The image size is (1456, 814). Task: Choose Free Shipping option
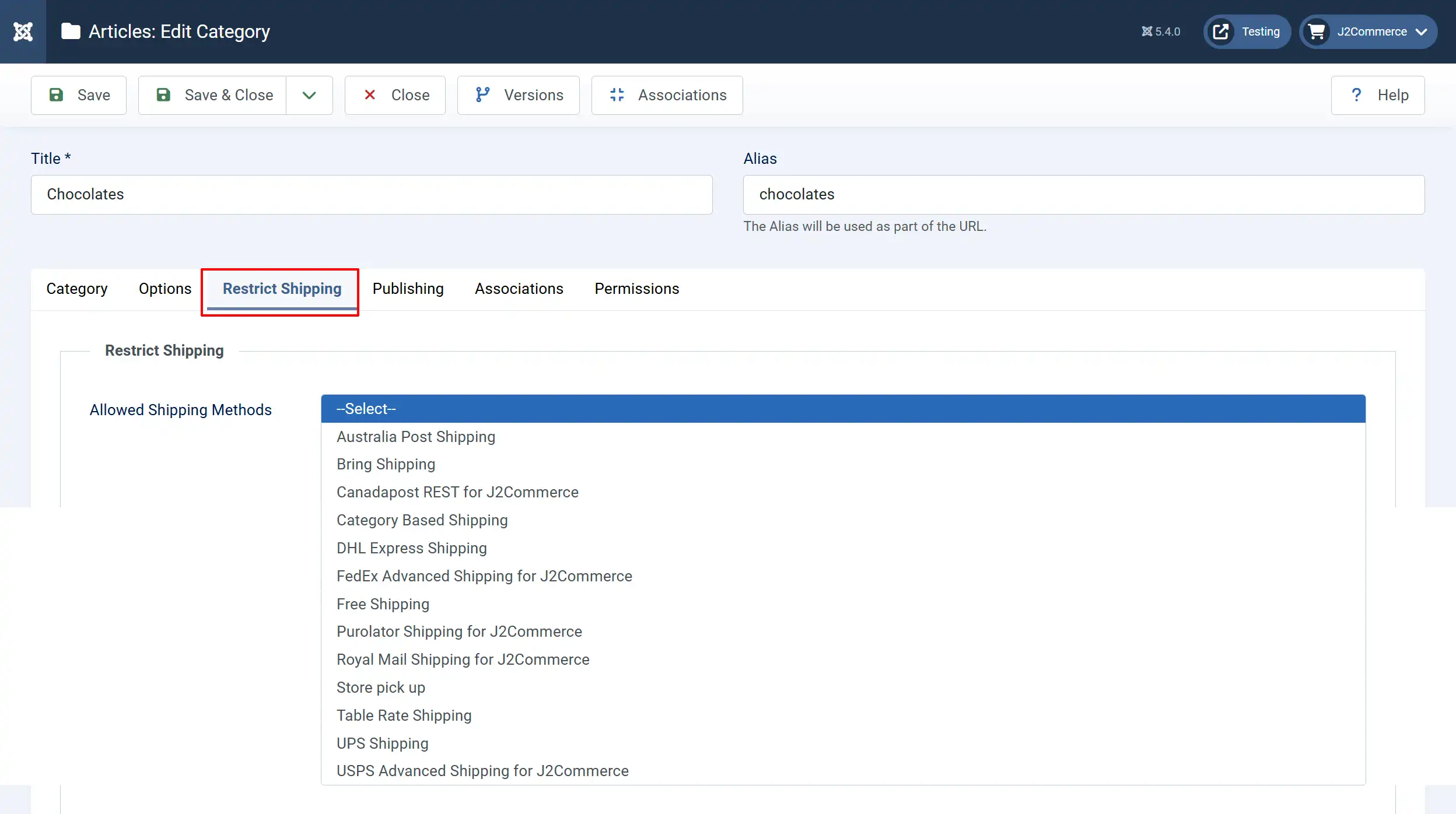coord(843,604)
